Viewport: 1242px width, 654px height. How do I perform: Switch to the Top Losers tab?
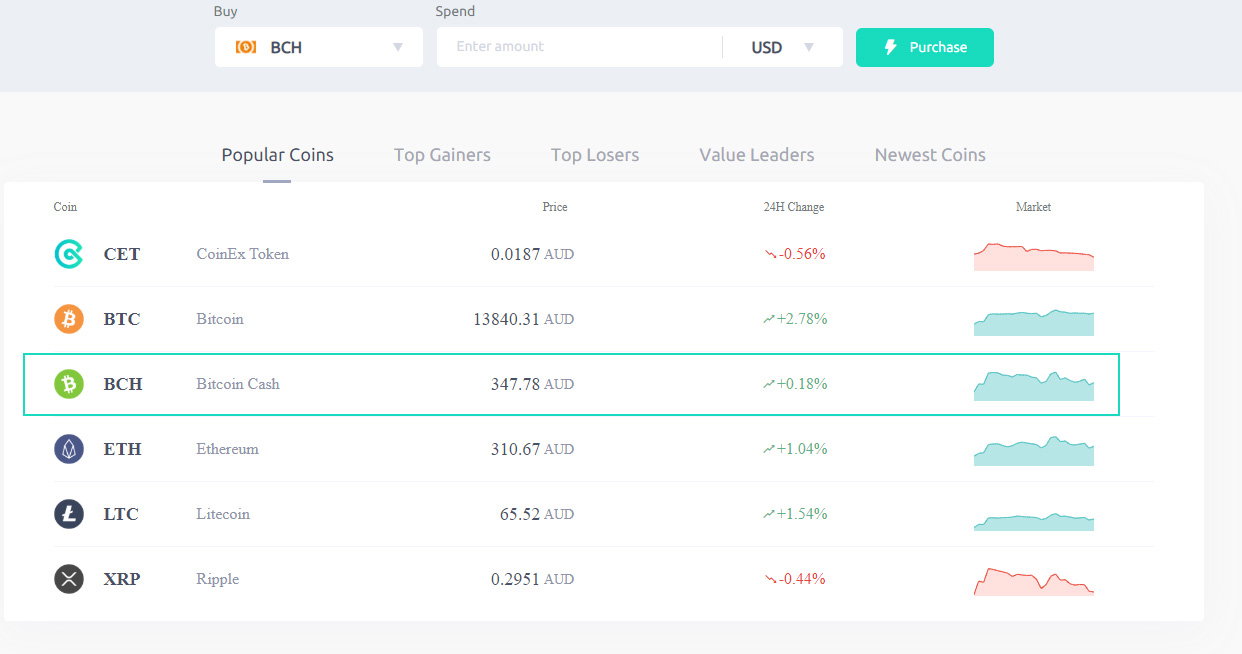click(595, 155)
